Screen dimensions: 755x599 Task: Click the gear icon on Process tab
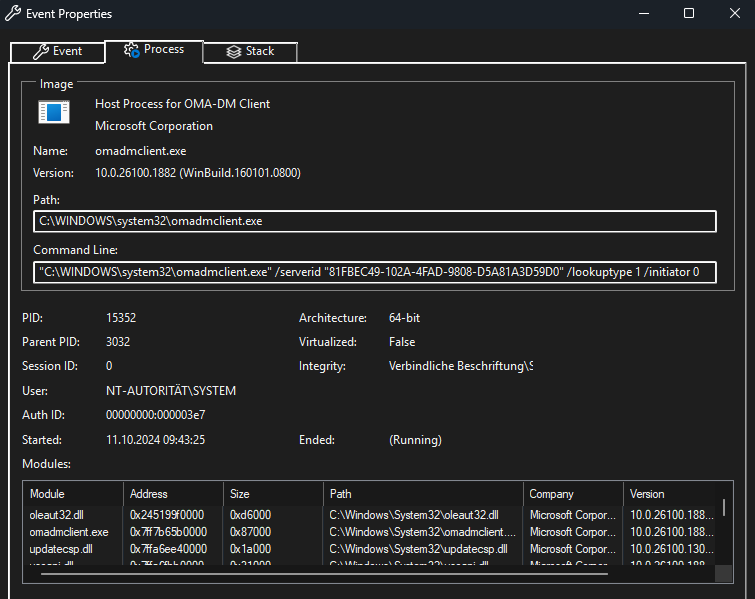pyautogui.click(x=131, y=50)
